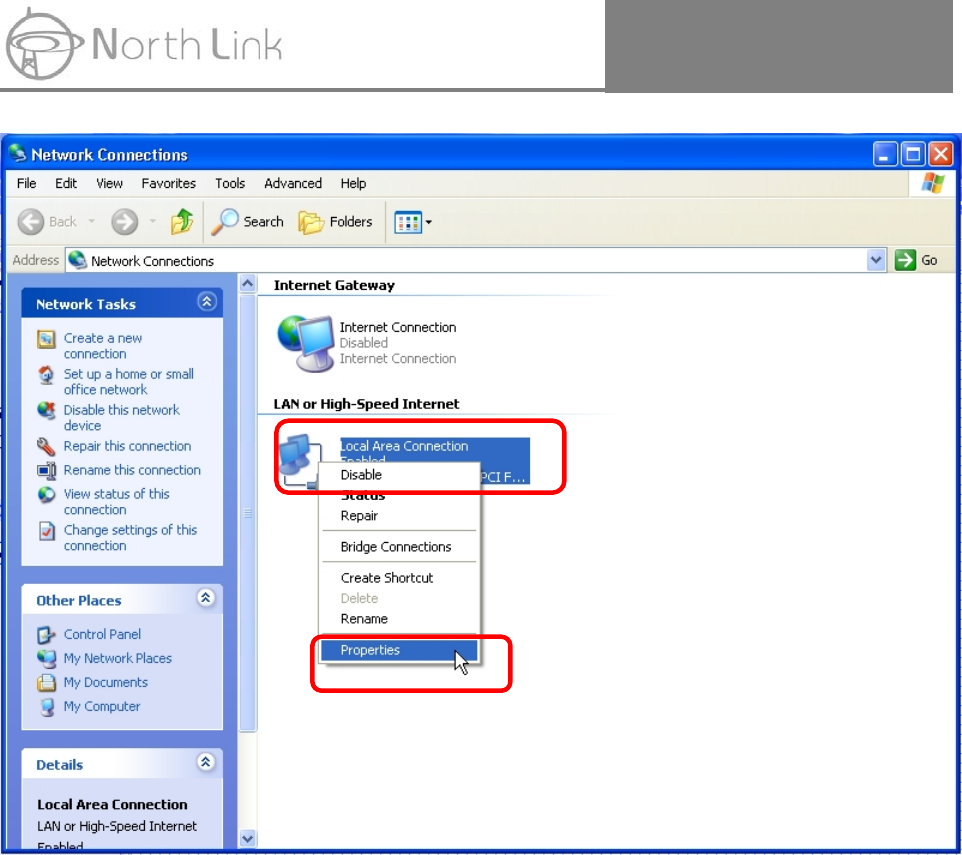Click Rename this connection link
The height and width of the screenshot is (855, 962).
132,470
